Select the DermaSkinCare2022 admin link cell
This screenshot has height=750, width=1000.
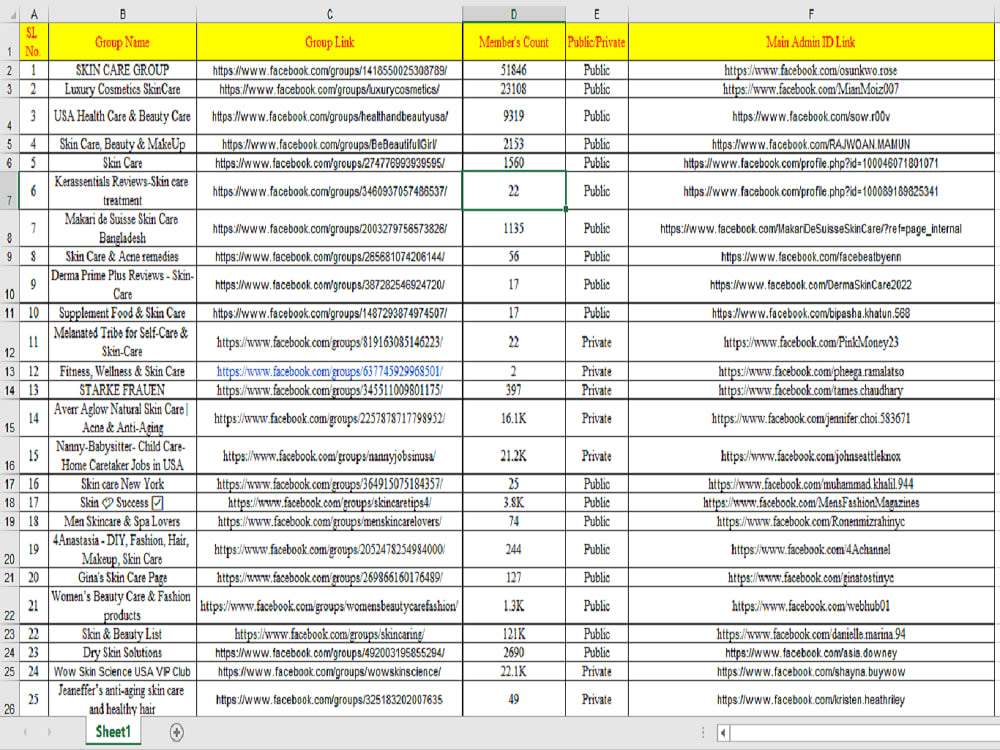(x=811, y=284)
